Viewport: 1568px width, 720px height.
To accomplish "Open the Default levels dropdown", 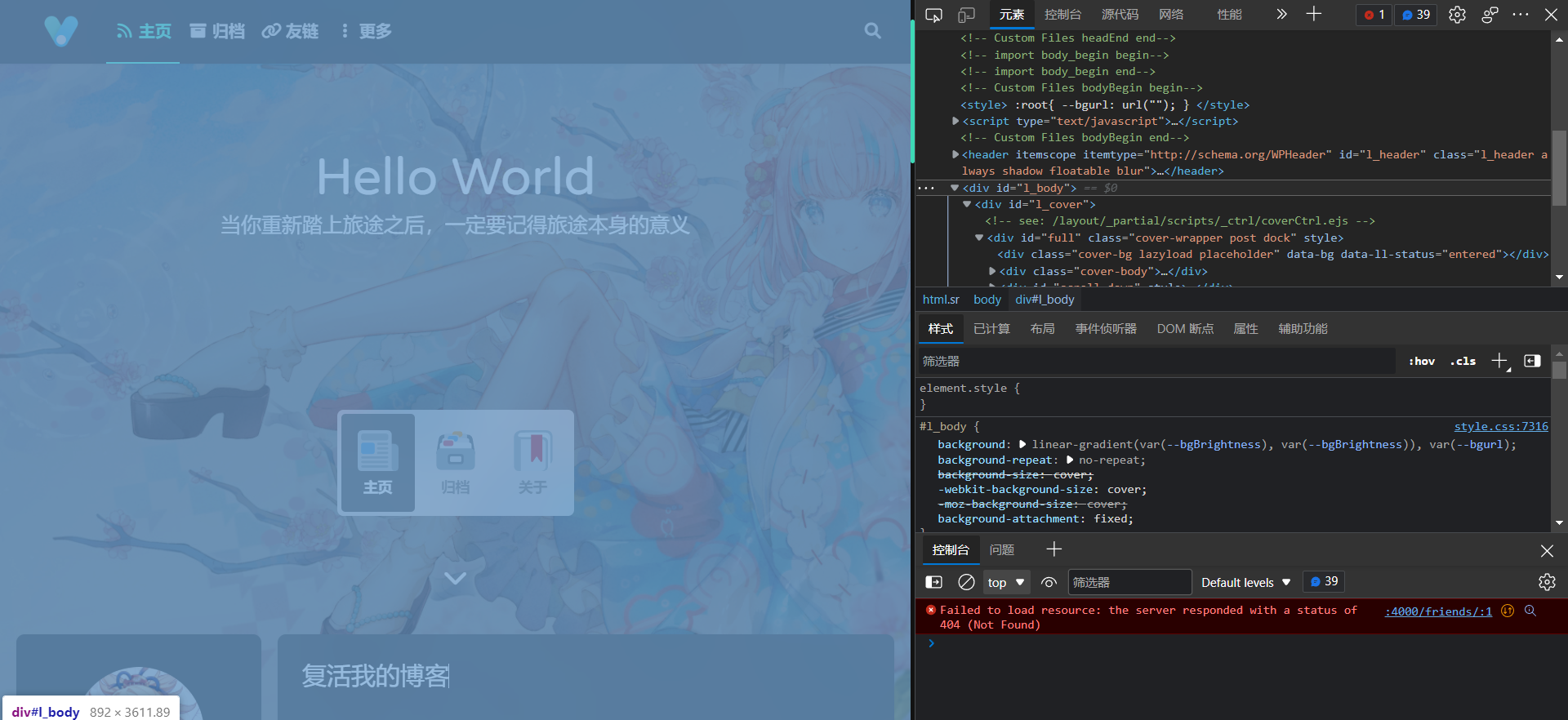I will tap(1245, 582).
